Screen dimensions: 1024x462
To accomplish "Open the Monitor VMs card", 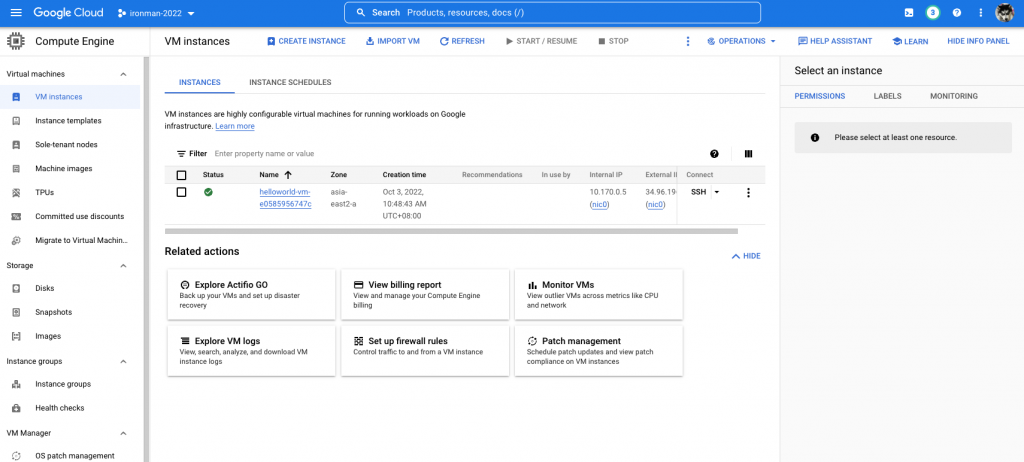I will pyautogui.click(x=599, y=295).
